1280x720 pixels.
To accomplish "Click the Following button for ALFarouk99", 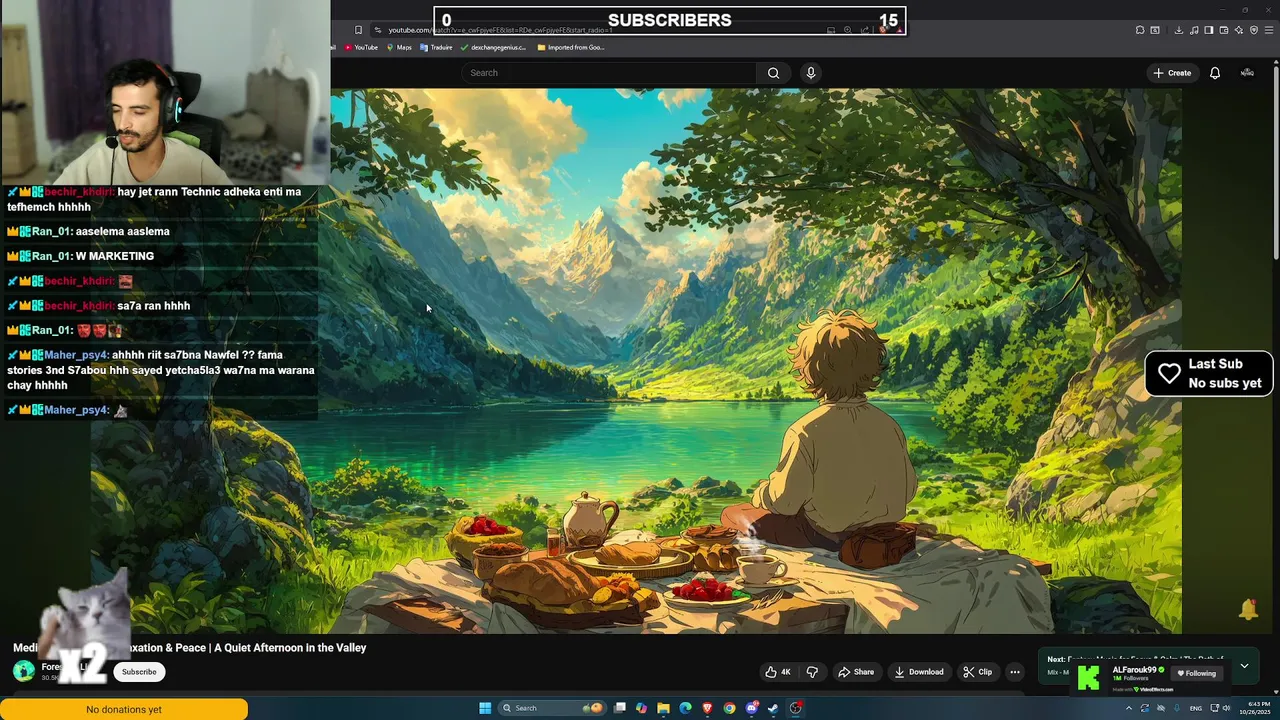I will point(1196,673).
